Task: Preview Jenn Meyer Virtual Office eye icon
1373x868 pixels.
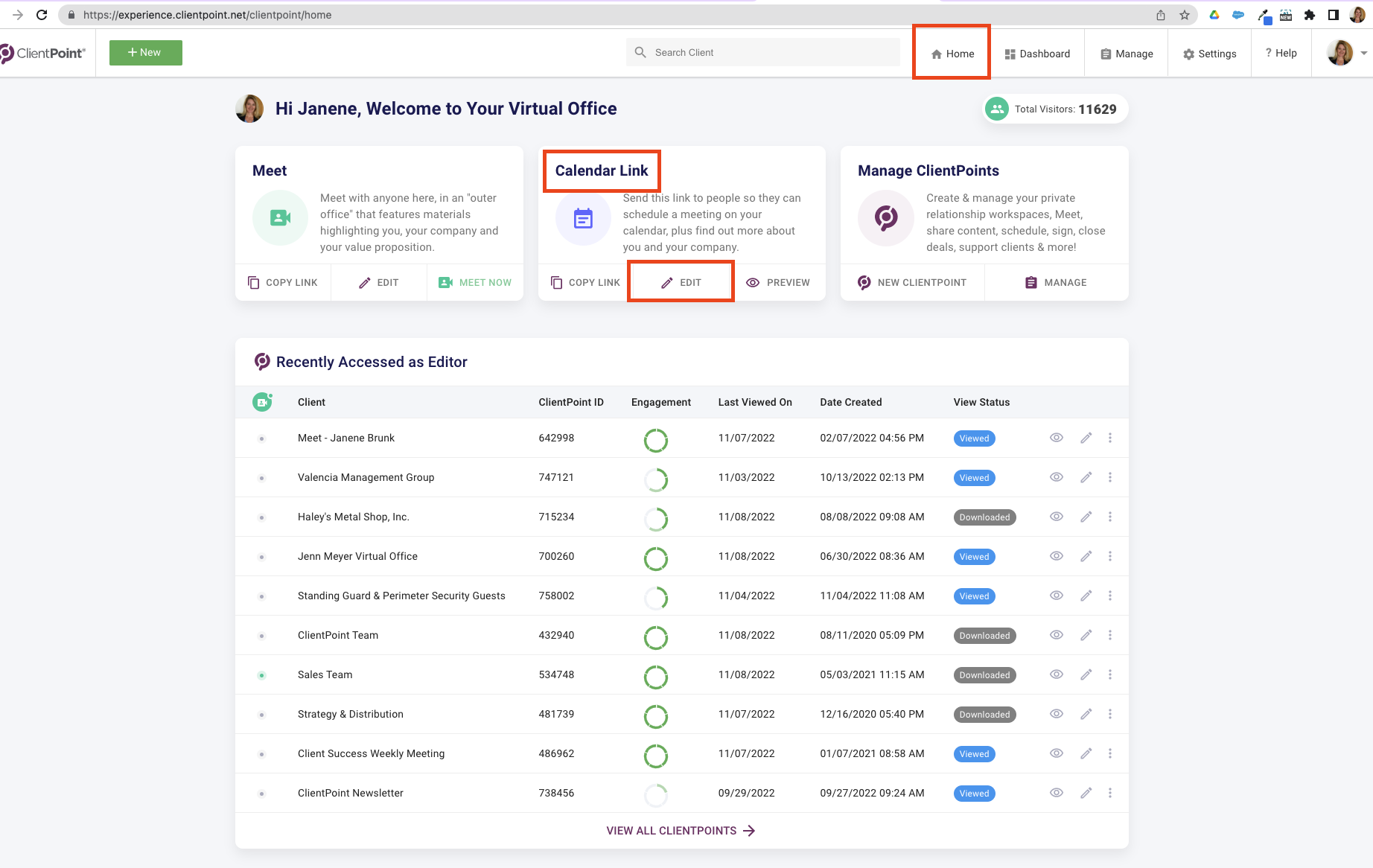Action: click(x=1057, y=556)
